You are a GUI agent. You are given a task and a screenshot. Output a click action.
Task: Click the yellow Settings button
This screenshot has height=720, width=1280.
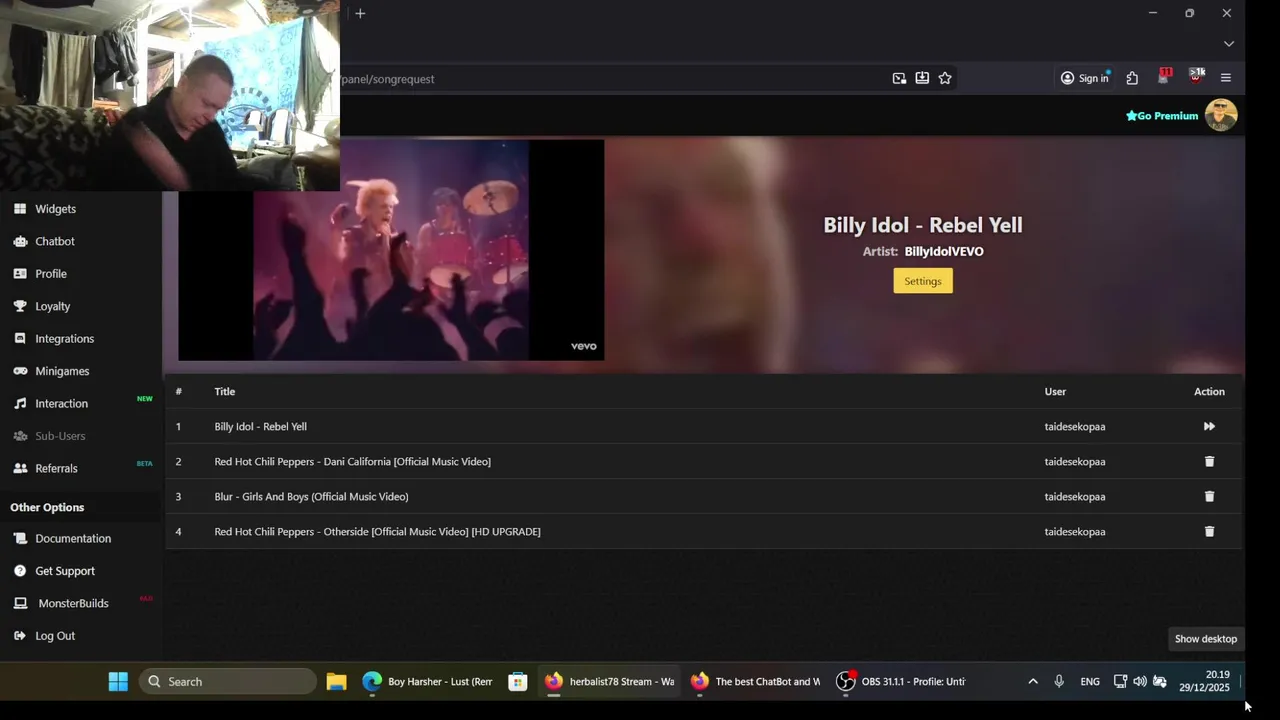coord(923,281)
